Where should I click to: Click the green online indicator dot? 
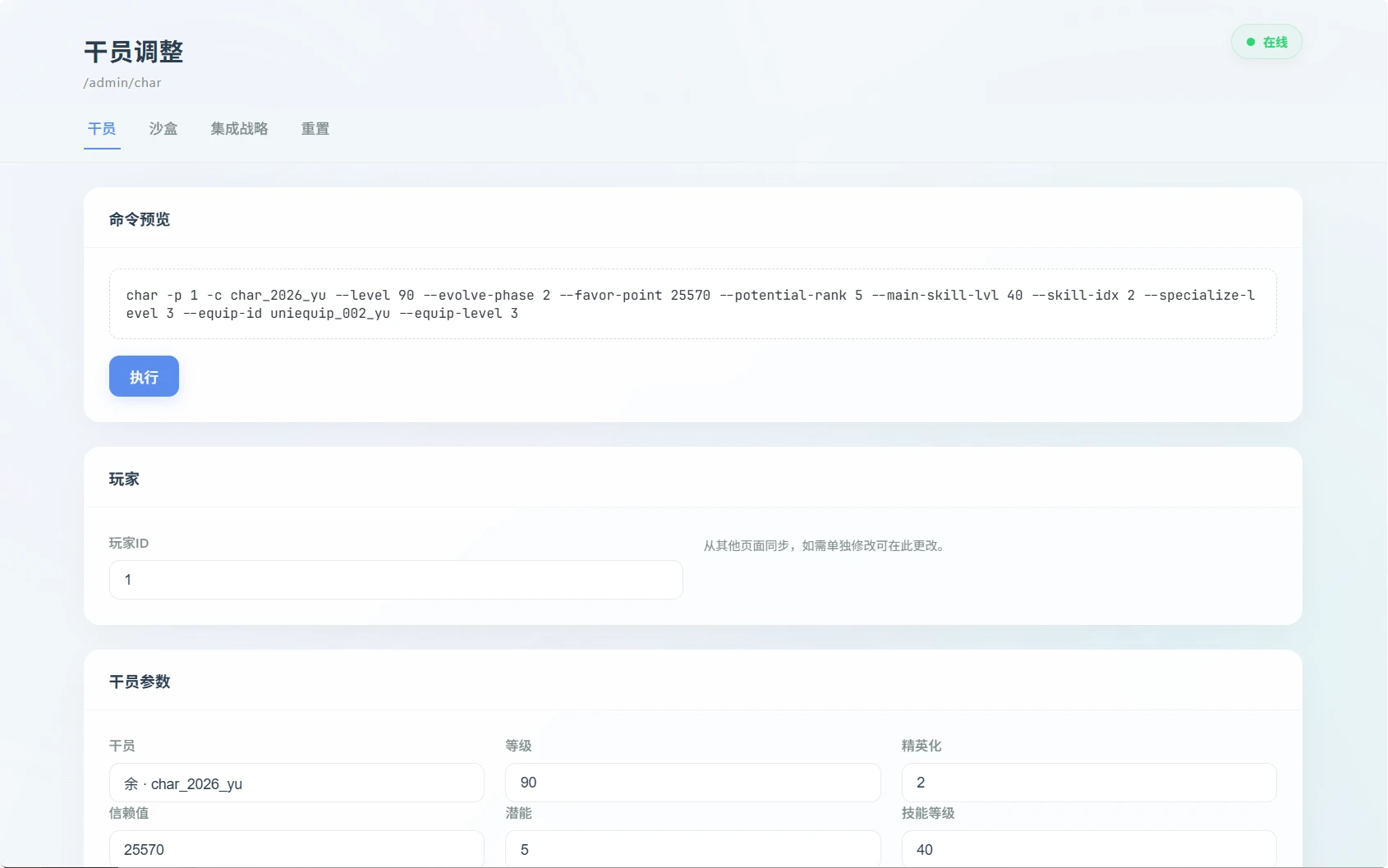[1251, 42]
